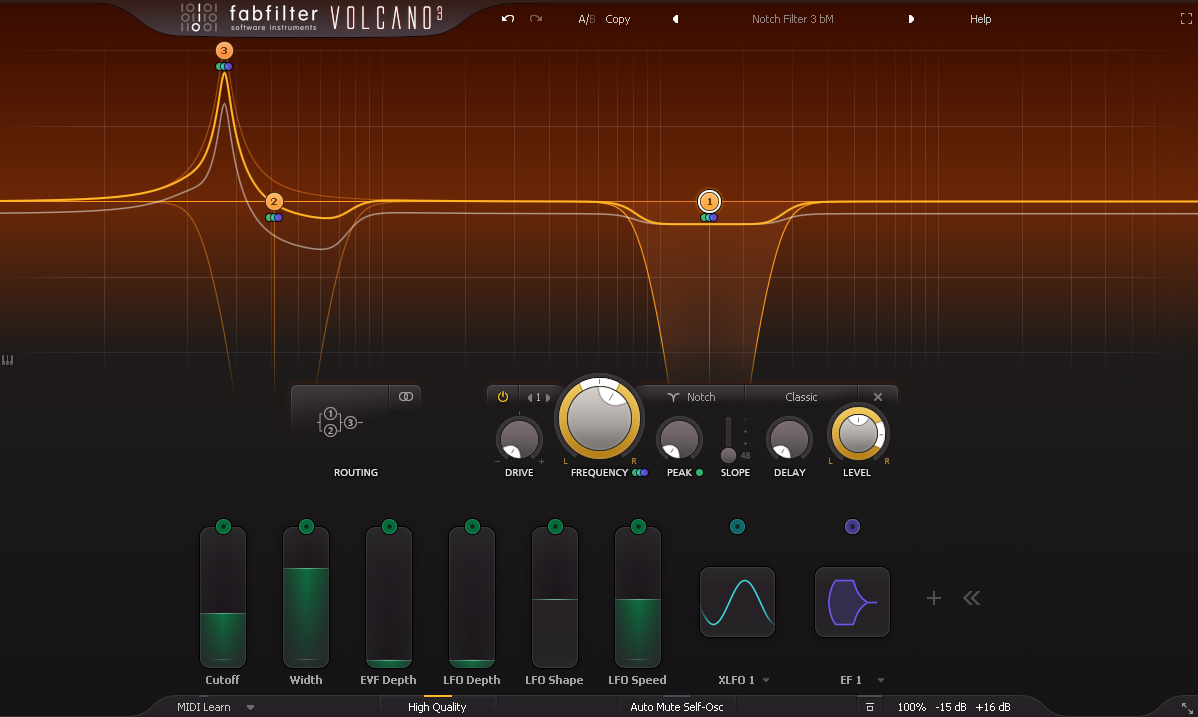Open the Notch filter shape dropdown
This screenshot has height=717, width=1198.
click(691, 397)
